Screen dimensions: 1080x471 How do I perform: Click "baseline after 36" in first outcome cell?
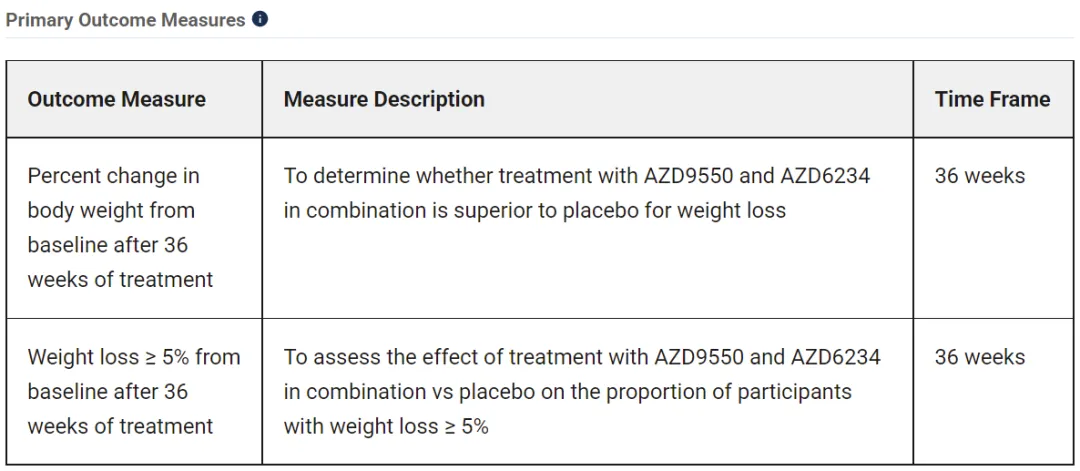click(107, 245)
